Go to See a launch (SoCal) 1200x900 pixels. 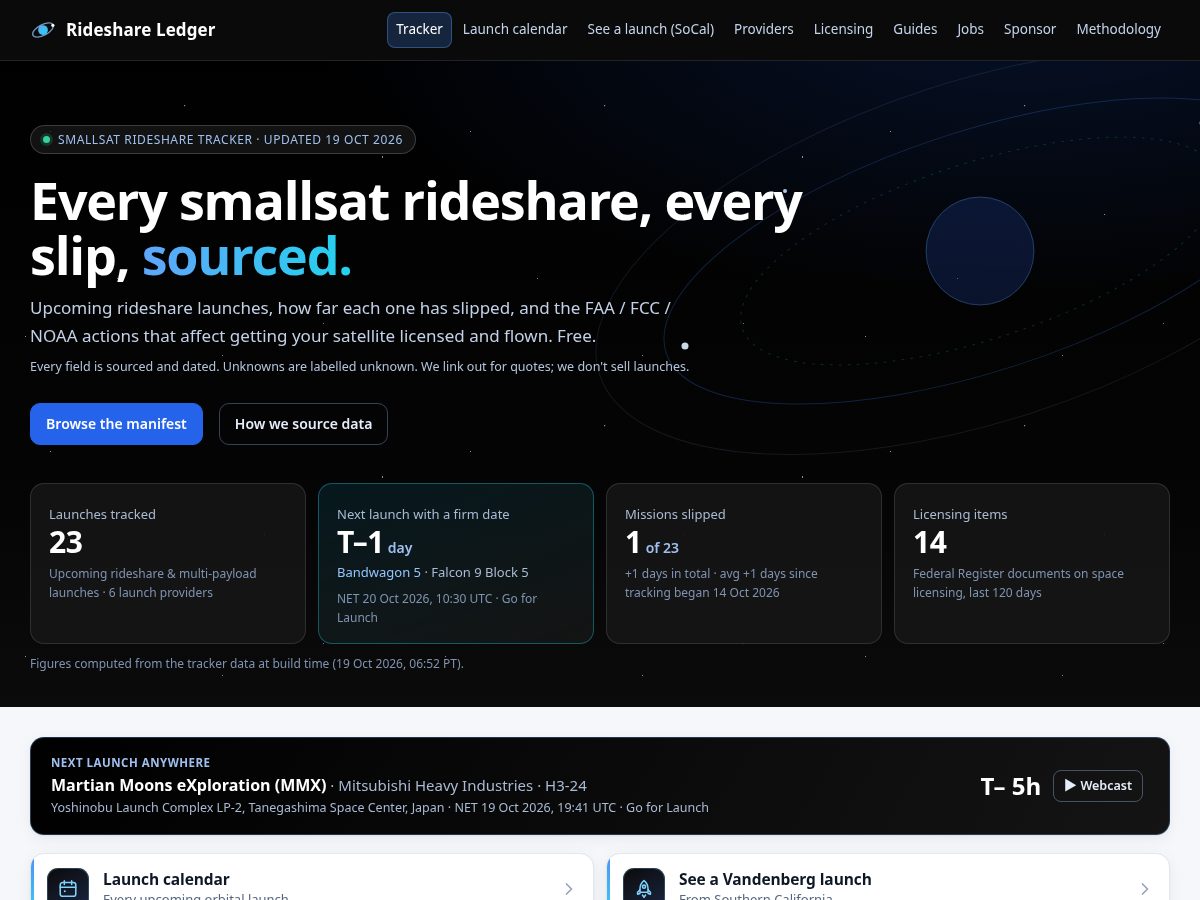651,30
